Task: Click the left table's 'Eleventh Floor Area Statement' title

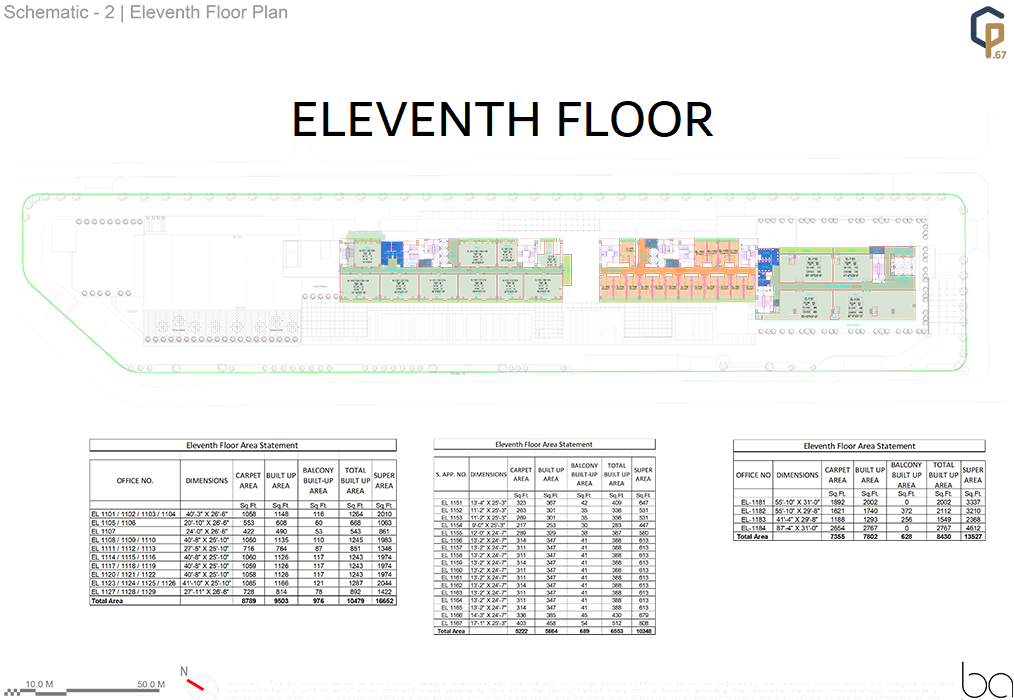Action: click(242, 446)
